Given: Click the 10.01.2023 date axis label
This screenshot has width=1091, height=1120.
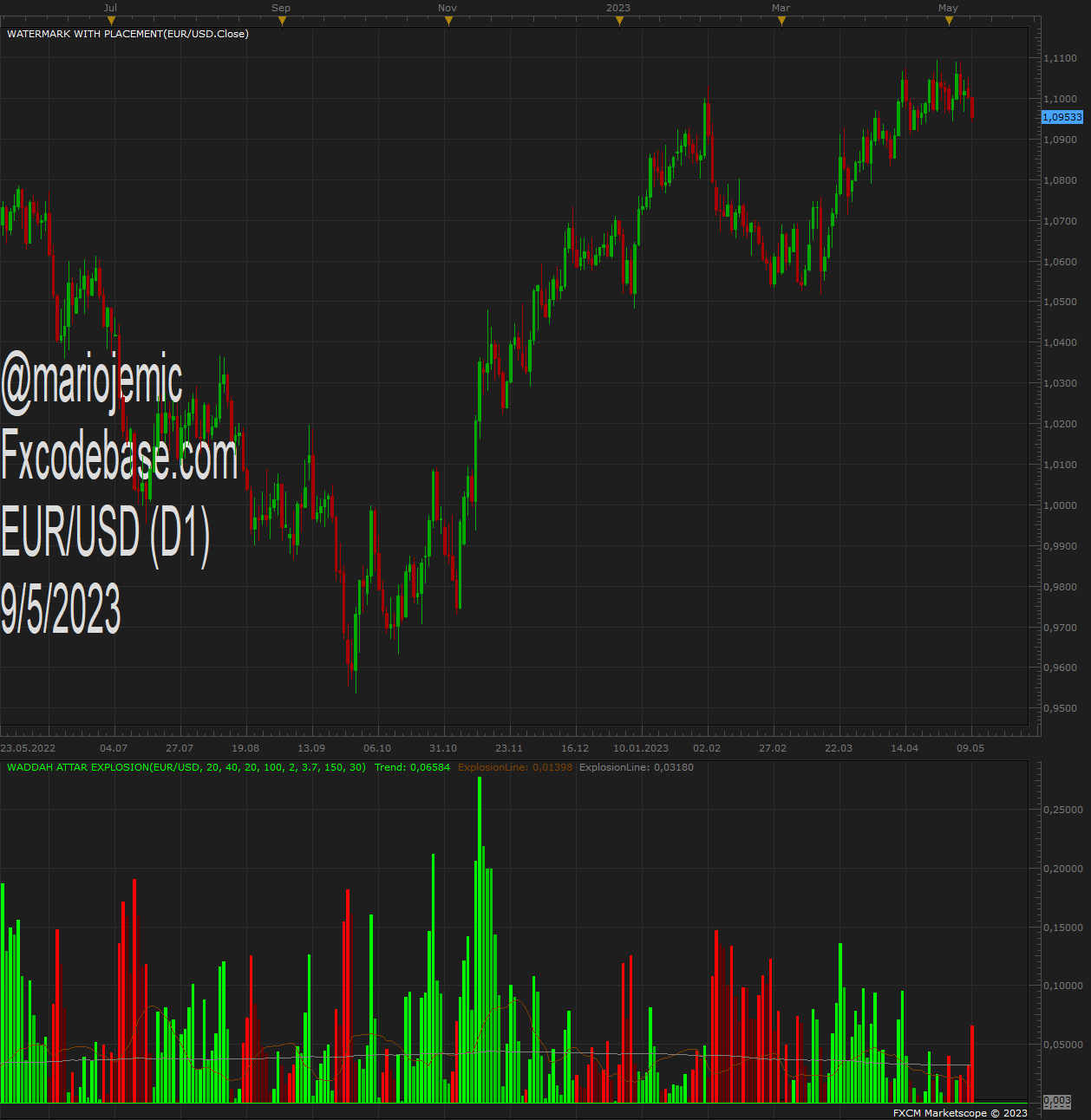Looking at the screenshot, I should (641, 748).
